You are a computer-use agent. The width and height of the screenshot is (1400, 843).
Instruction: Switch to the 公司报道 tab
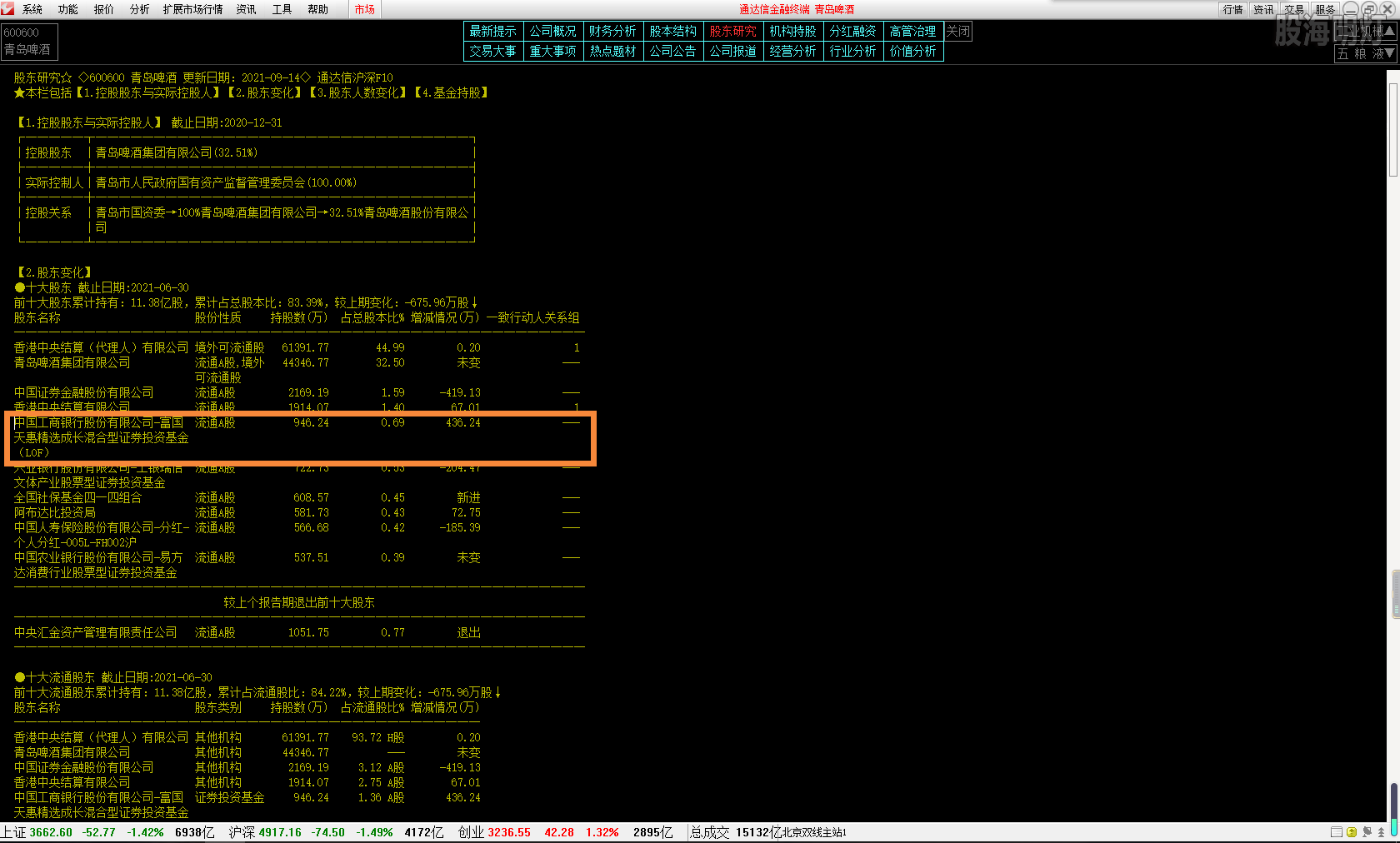733,51
